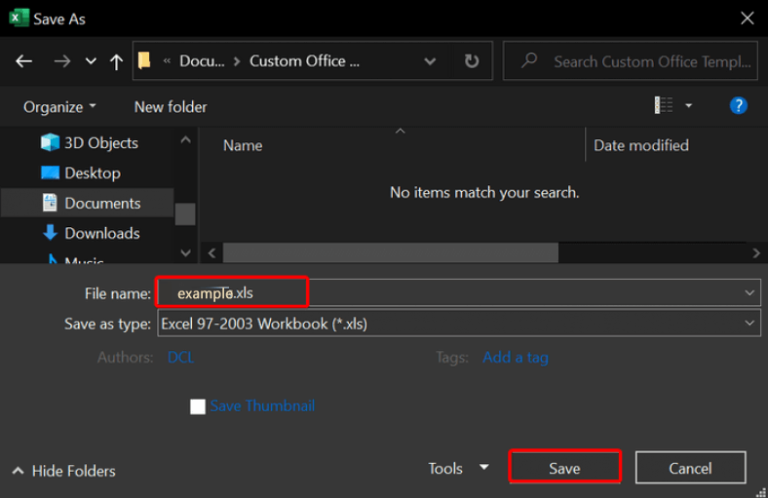Image resolution: width=768 pixels, height=498 pixels.
Task: Click the Back navigation arrow
Action: coord(24,61)
